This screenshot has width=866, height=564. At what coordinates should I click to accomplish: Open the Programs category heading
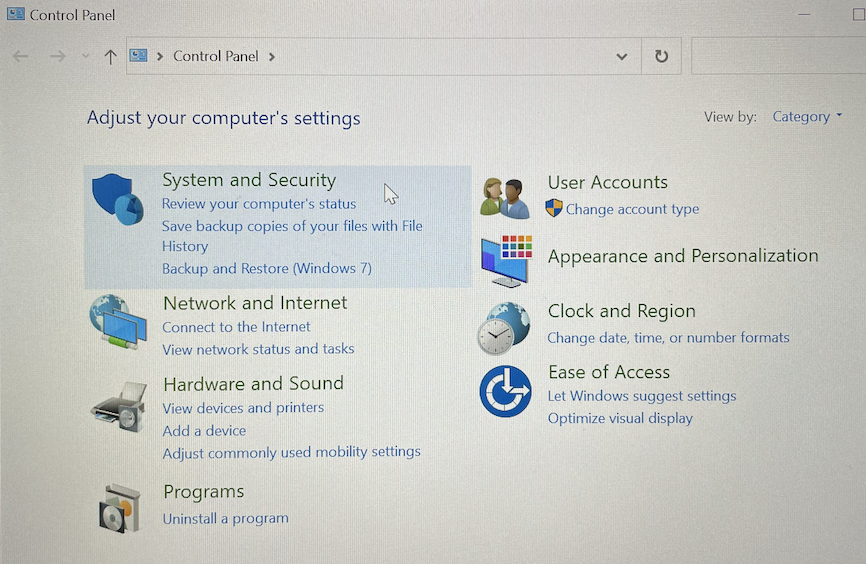204,492
